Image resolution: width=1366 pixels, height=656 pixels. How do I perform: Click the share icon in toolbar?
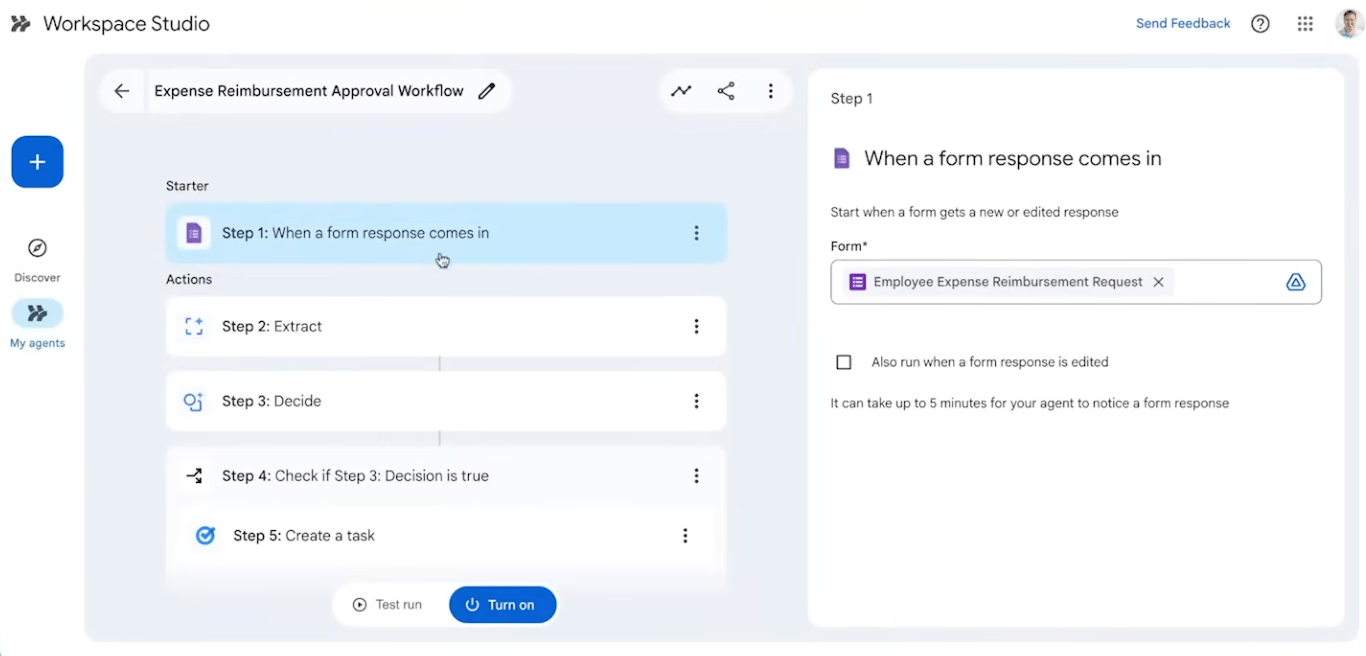pos(726,91)
